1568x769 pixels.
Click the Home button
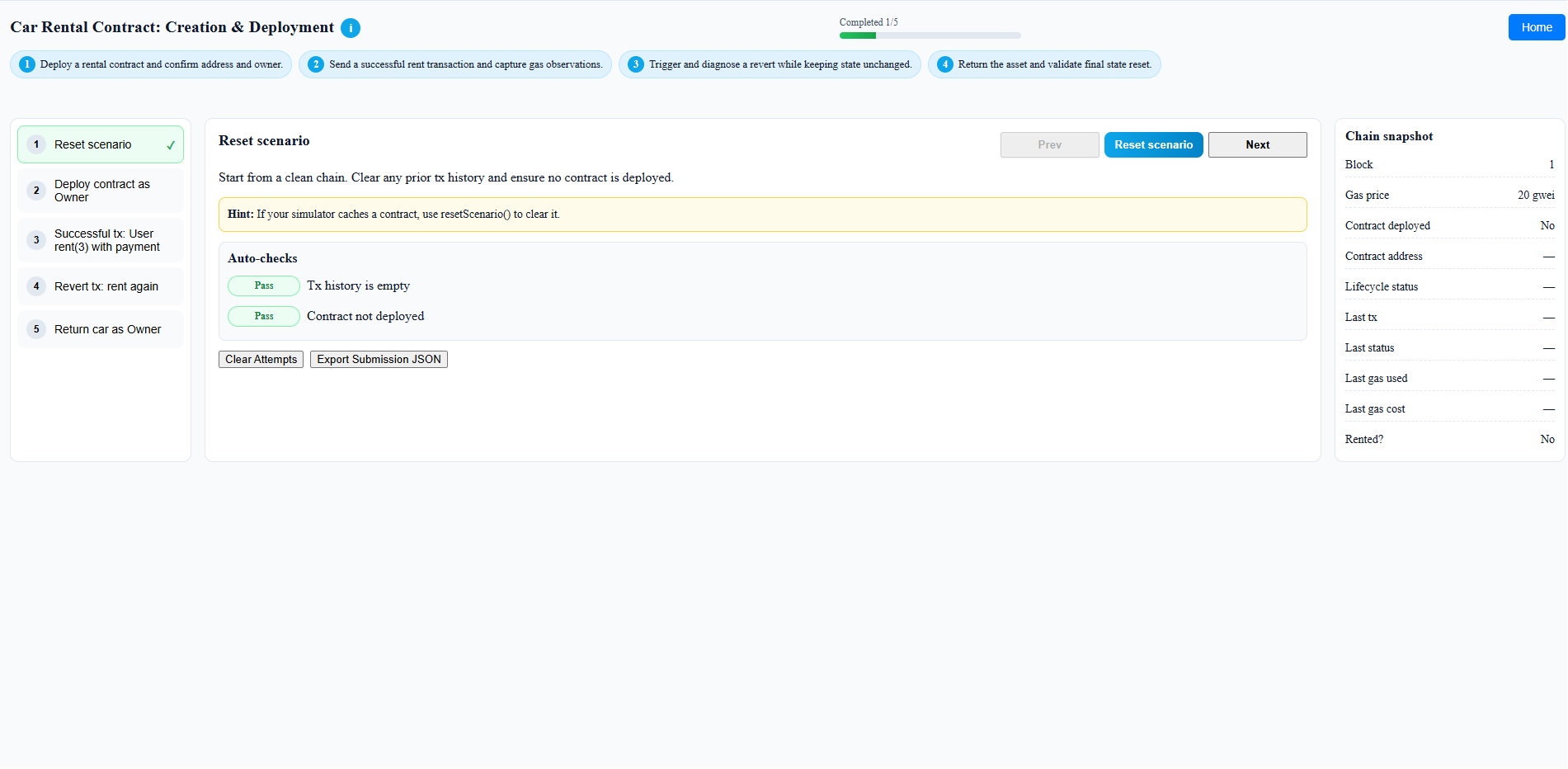tap(1536, 27)
